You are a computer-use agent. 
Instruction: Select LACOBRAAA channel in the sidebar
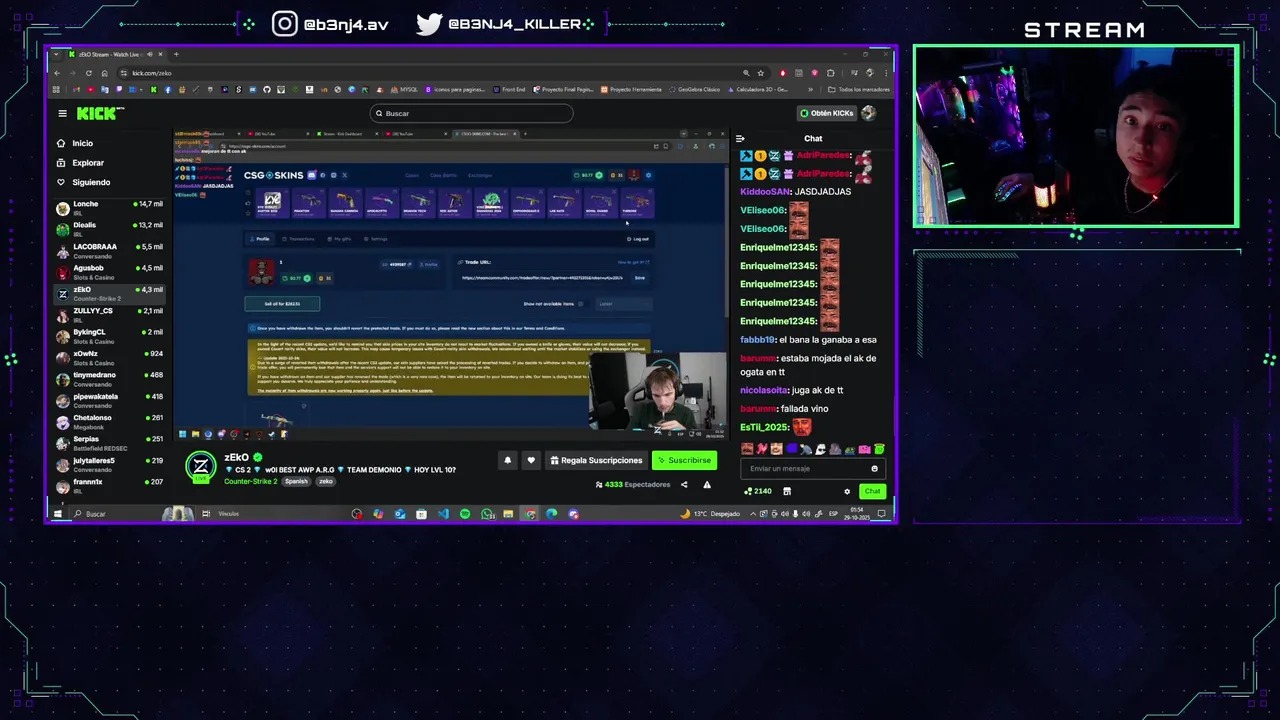click(x=109, y=251)
